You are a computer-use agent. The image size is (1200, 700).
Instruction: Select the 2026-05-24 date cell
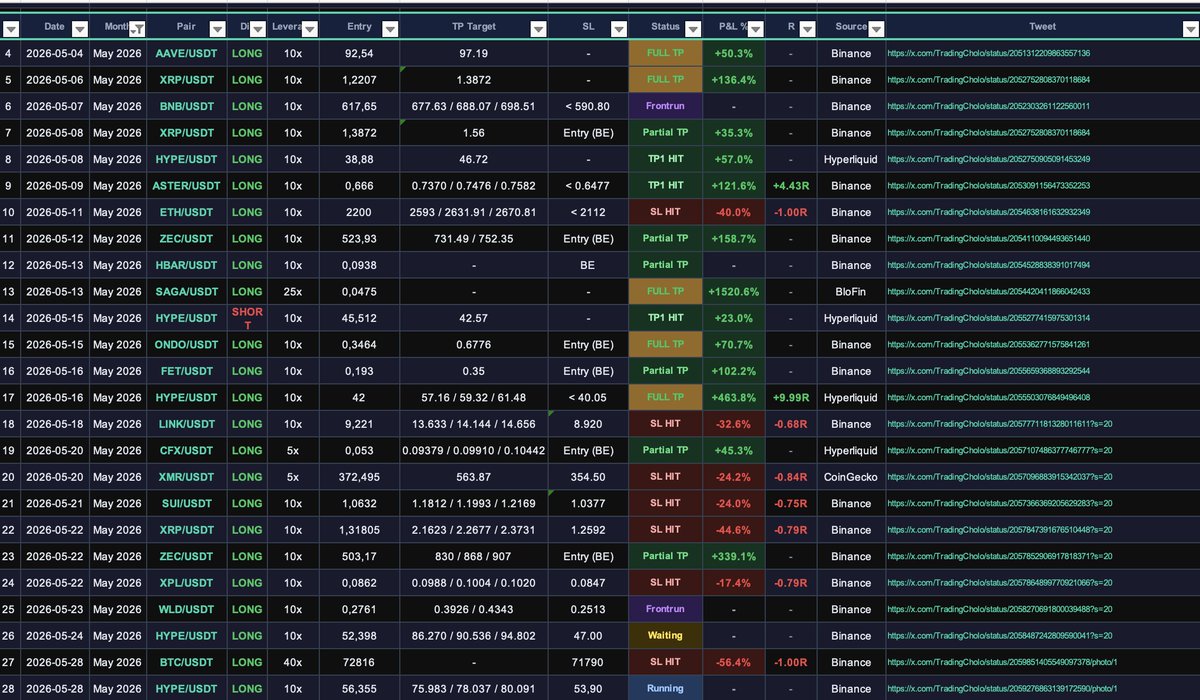click(54, 636)
